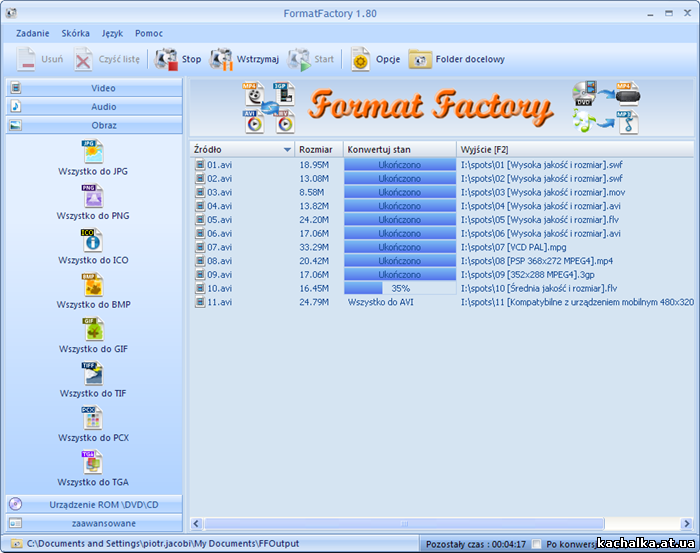Pause conversion with the Wstrzymaj button

point(244,59)
